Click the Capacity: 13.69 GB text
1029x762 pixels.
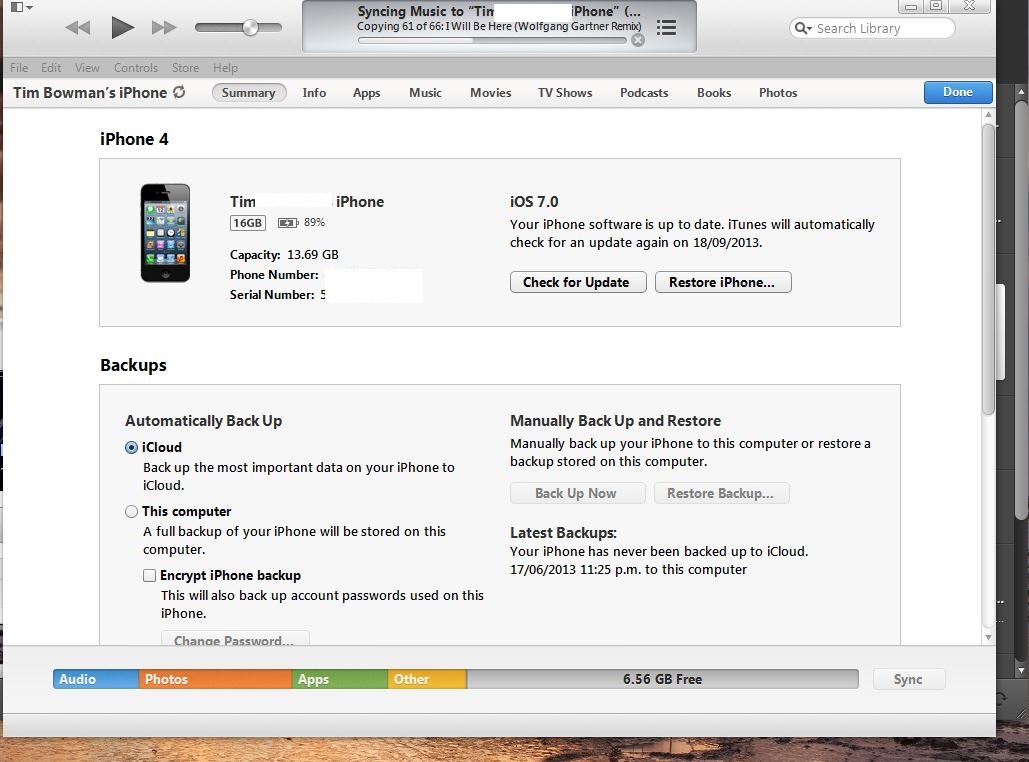click(284, 255)
